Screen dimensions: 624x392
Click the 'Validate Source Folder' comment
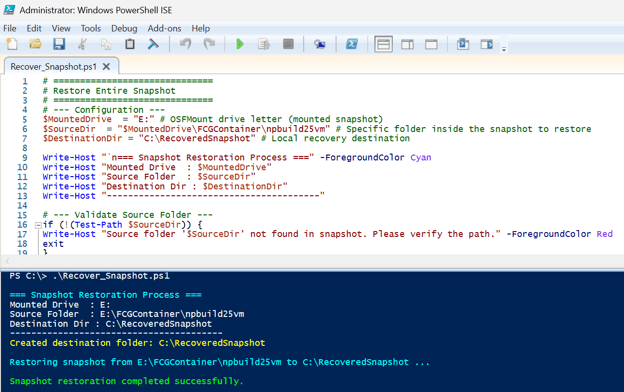128,215
